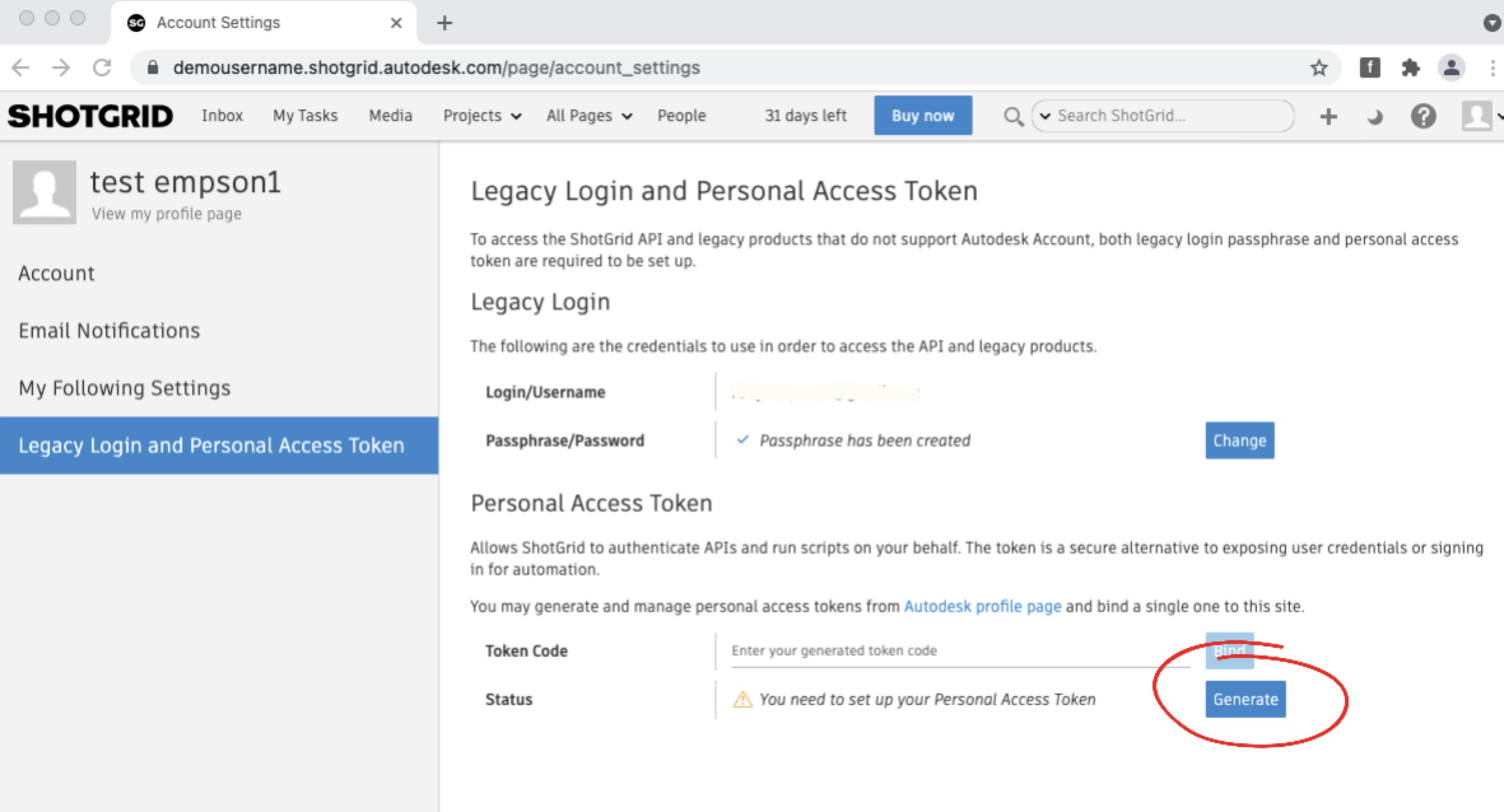The image size is (1504, 812).
Task: Open My Following Settings section
Action: point(124,388)
